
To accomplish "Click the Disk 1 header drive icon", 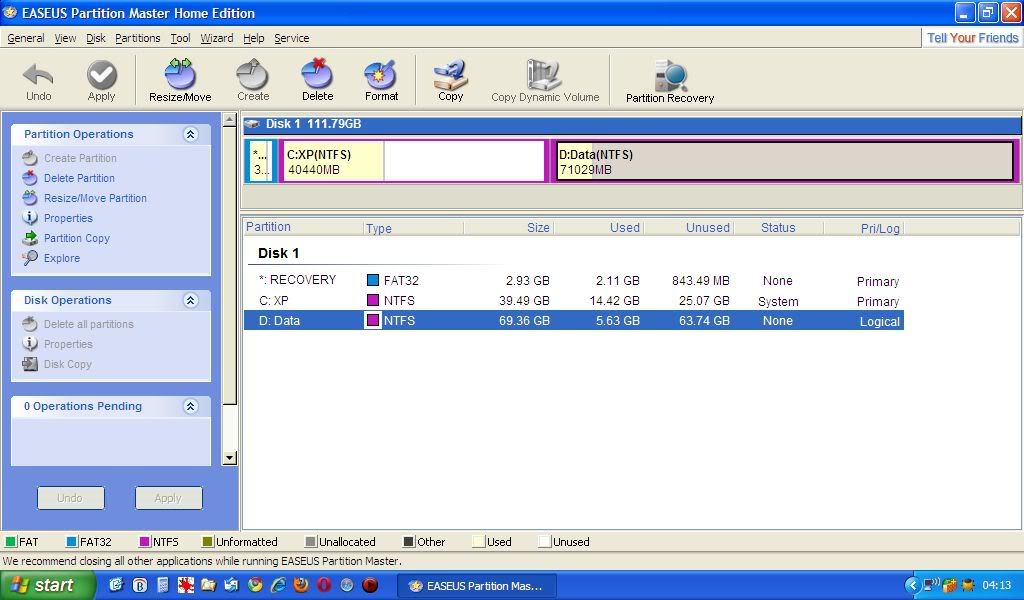I will pos(252,124).
